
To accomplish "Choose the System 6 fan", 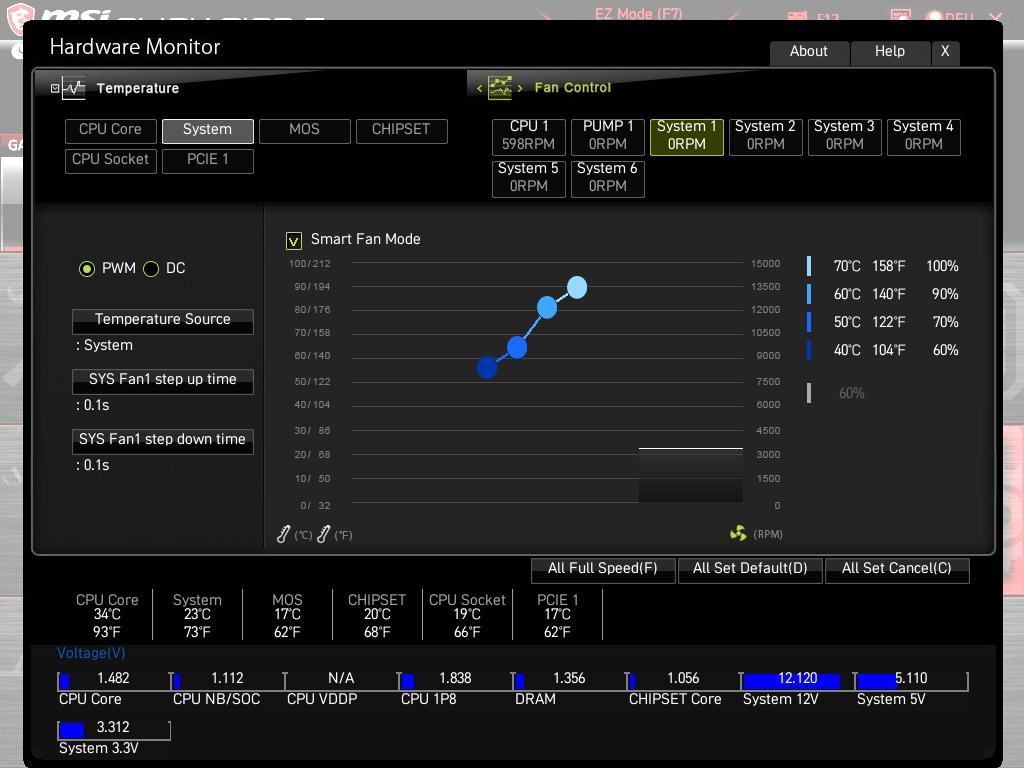I will [608, 178].
